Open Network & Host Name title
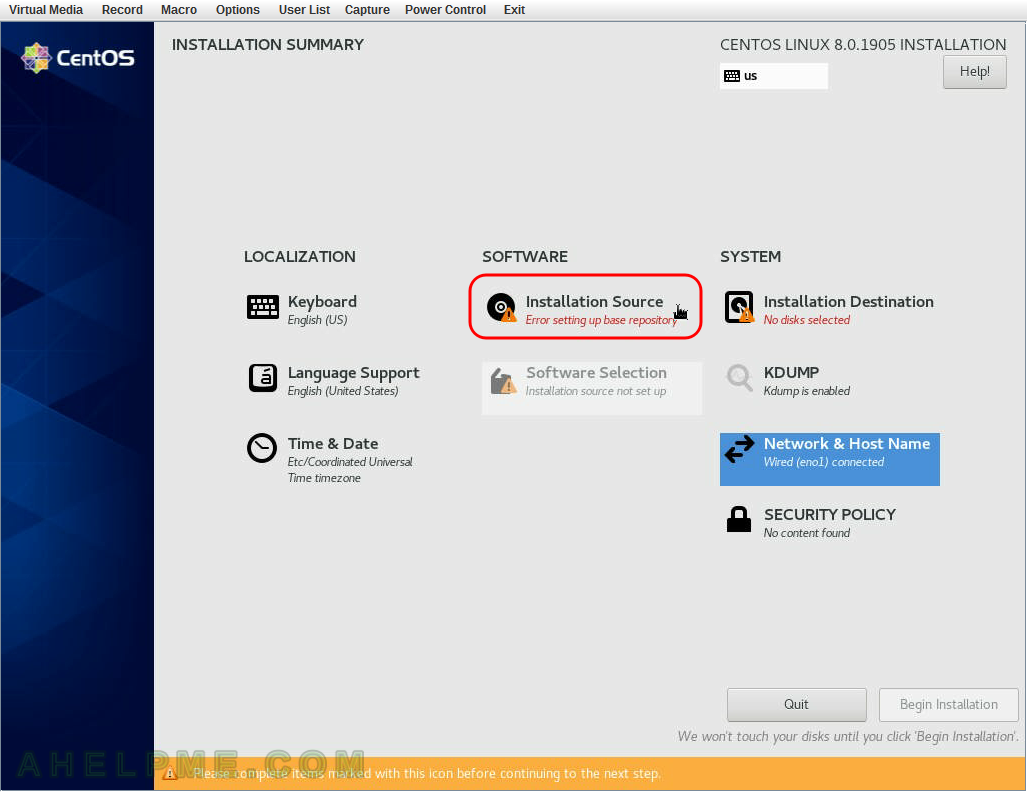Viewport: 1027px width, 792px height. [847, 443]
